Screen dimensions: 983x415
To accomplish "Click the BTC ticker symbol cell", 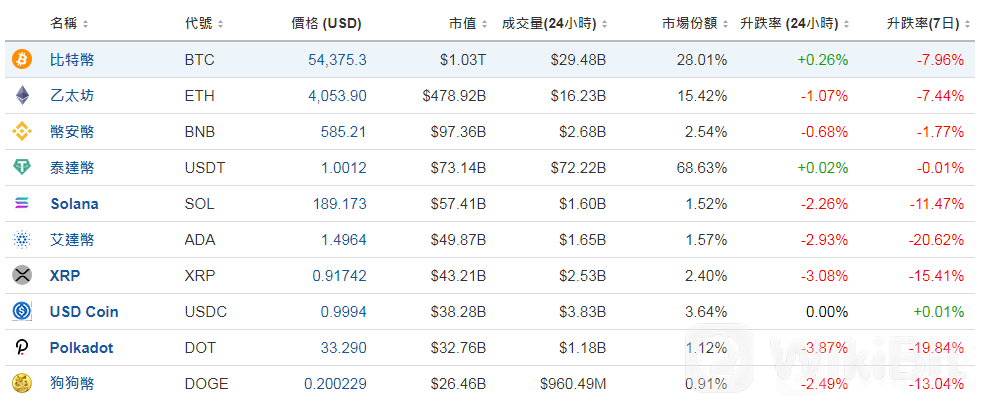I will pyautogui.click(x=199, y=60).
